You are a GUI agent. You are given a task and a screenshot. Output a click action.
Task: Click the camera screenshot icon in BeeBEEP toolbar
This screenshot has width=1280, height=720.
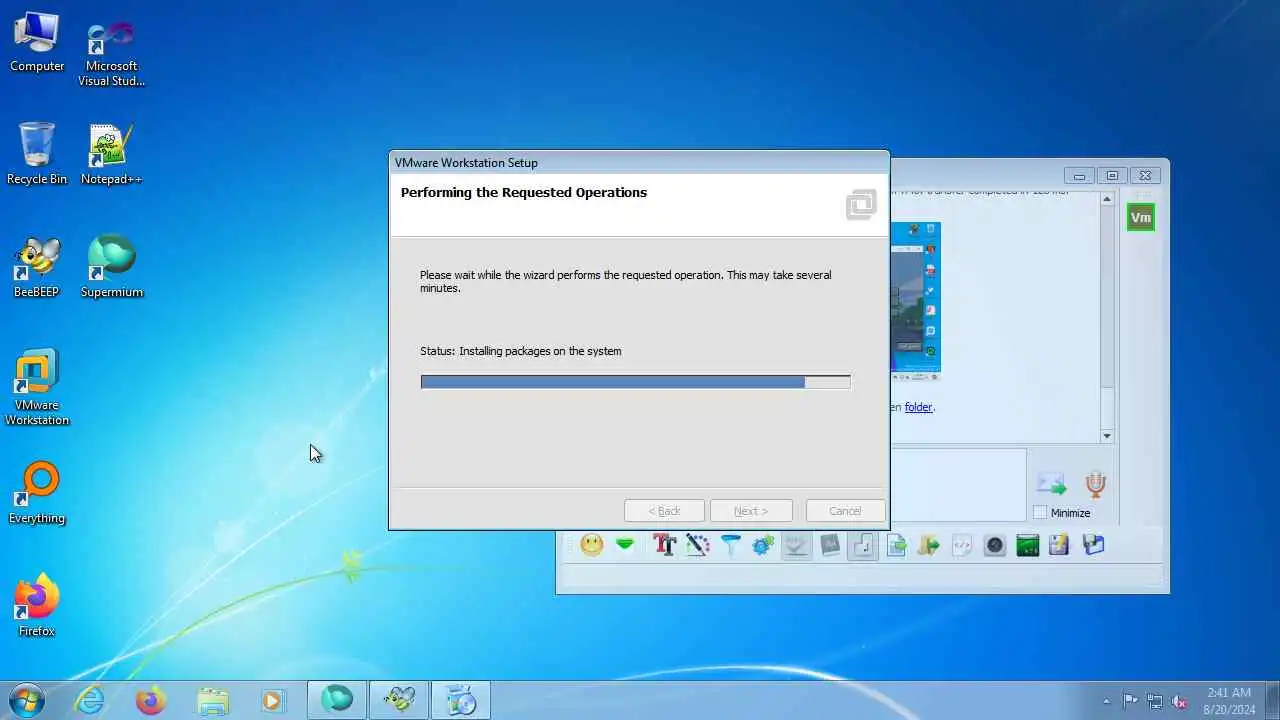point(995,545)
